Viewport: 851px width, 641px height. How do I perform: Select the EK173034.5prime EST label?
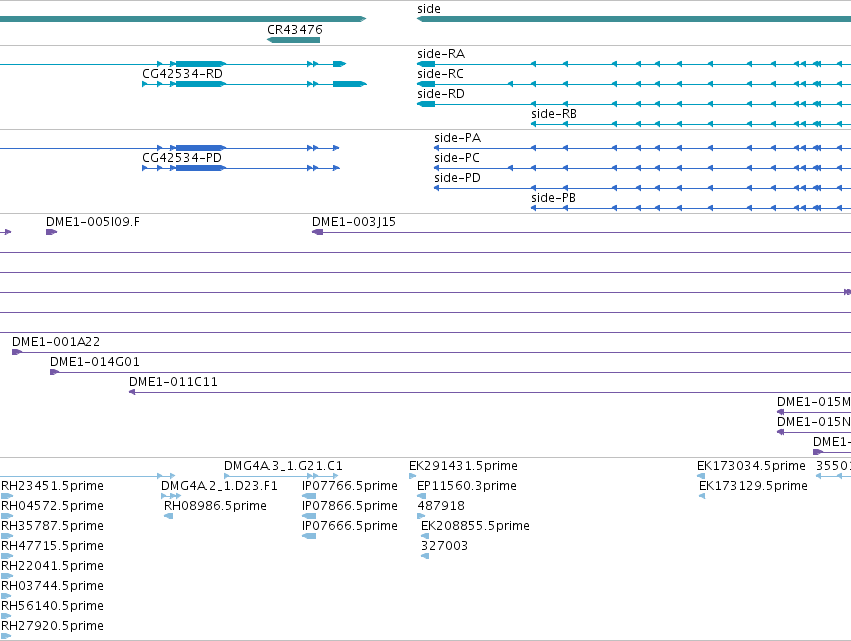(751, 466)
